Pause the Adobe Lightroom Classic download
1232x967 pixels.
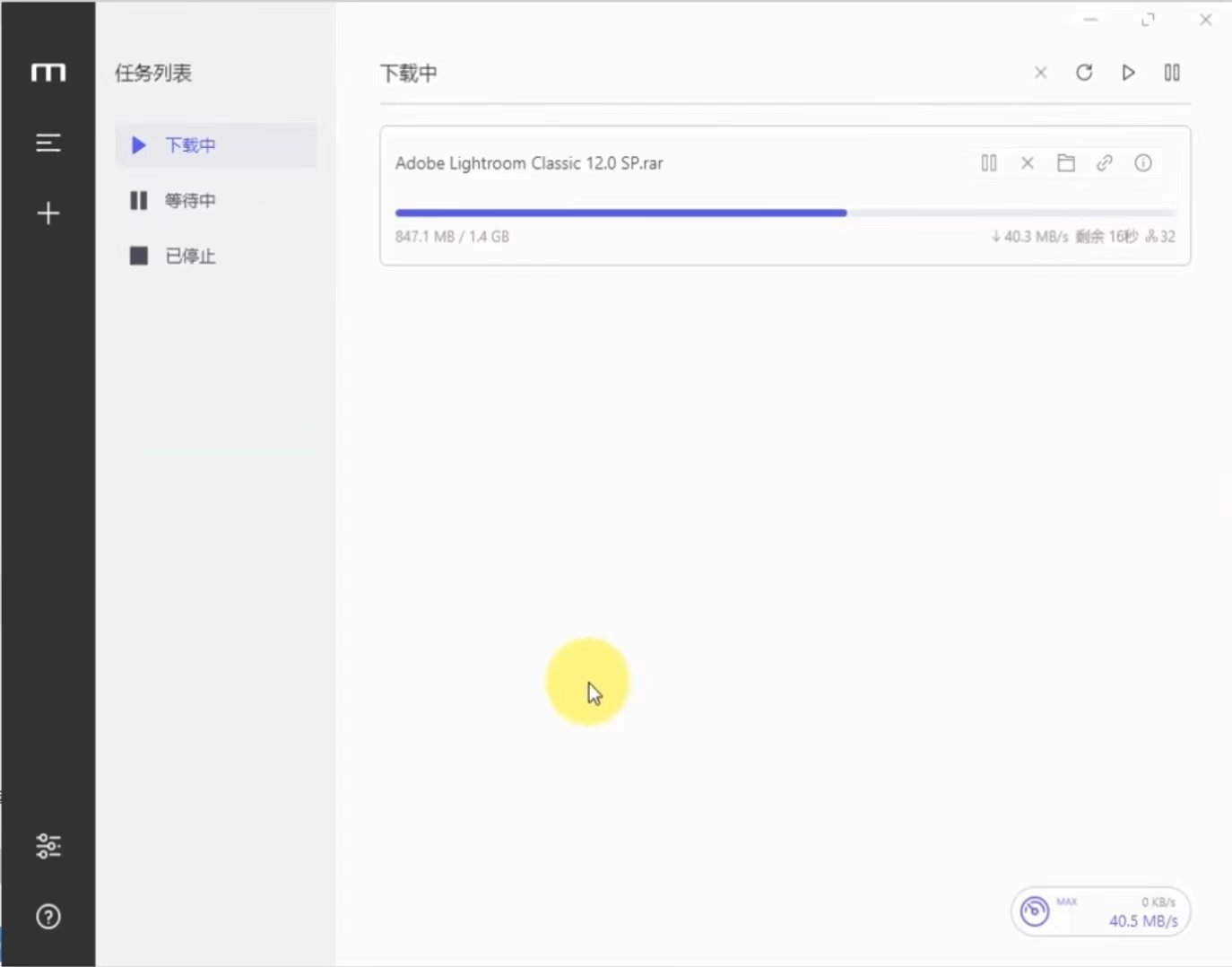coord(989,163)
